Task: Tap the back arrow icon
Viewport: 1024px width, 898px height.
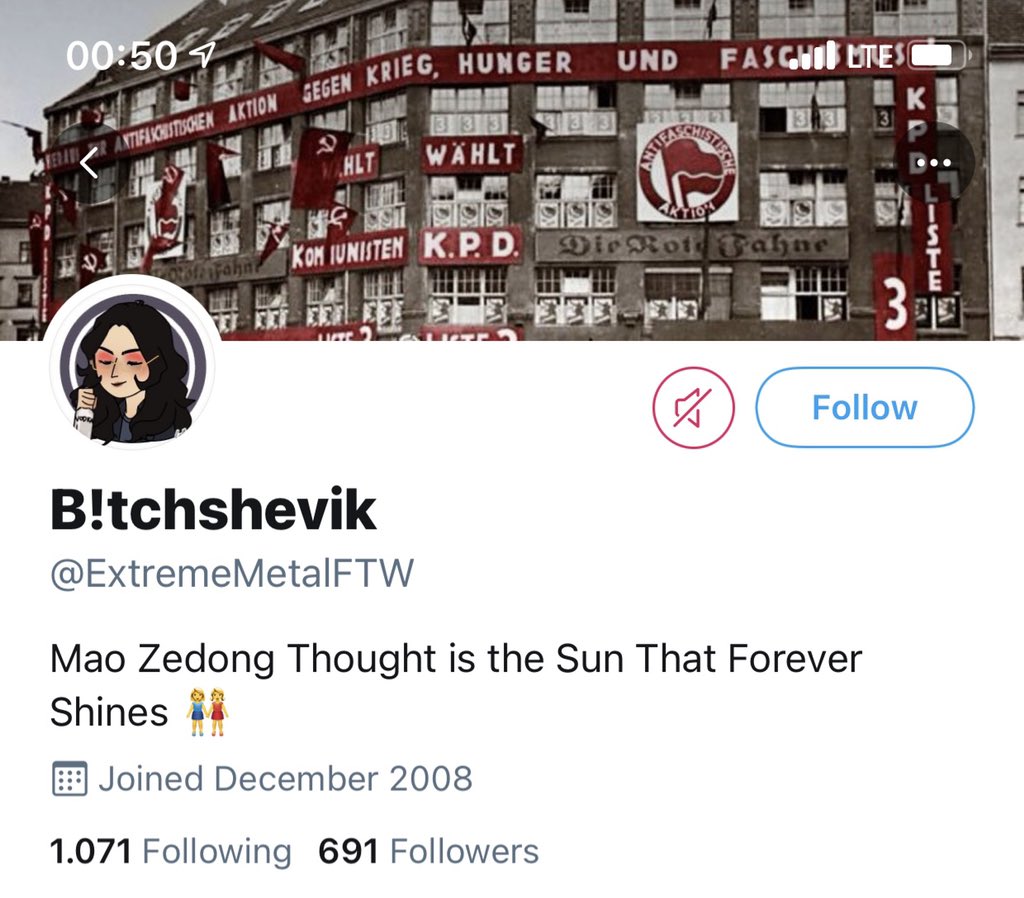Action: point(90,162)
